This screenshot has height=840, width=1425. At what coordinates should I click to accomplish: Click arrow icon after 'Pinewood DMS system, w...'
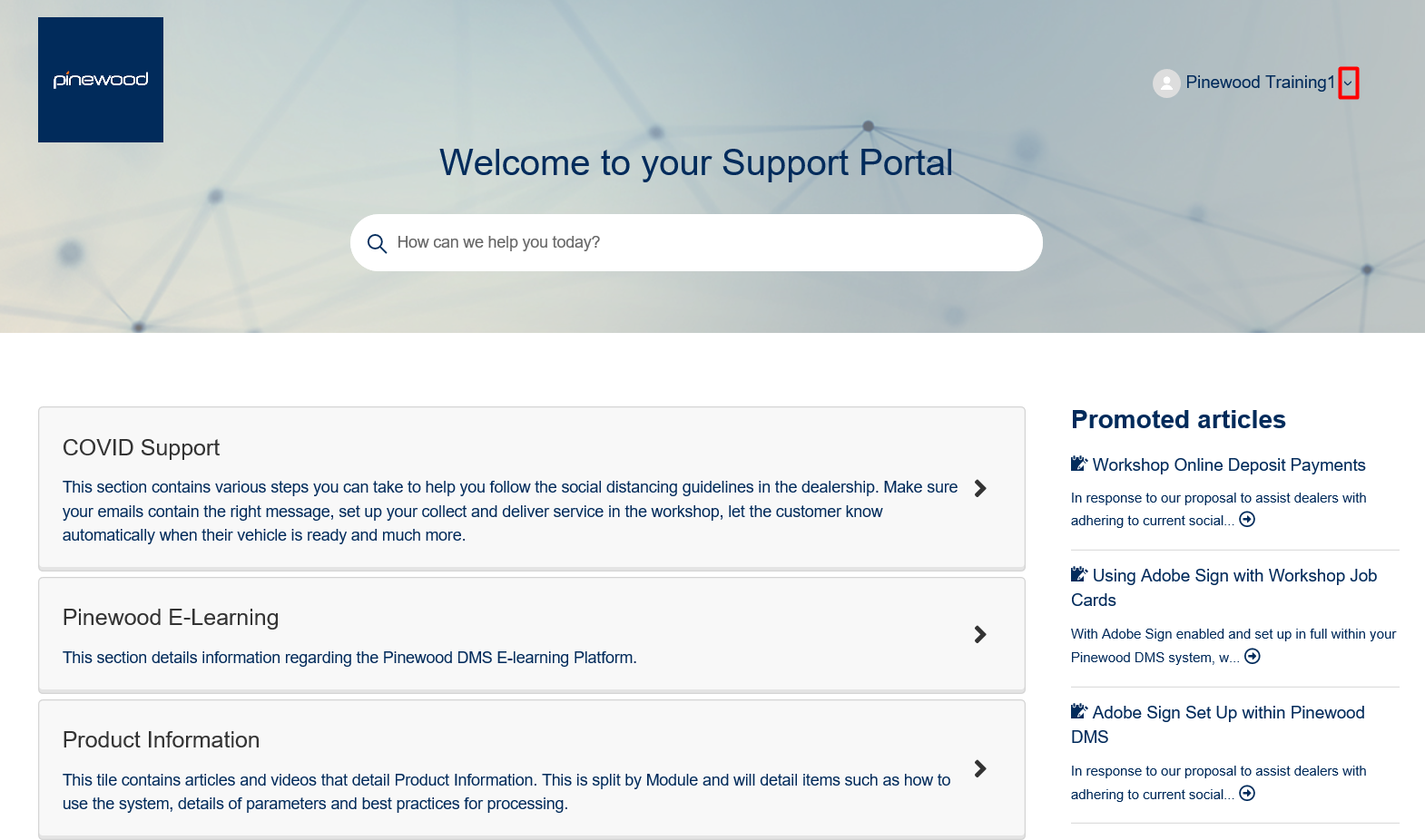(1253, 657)
